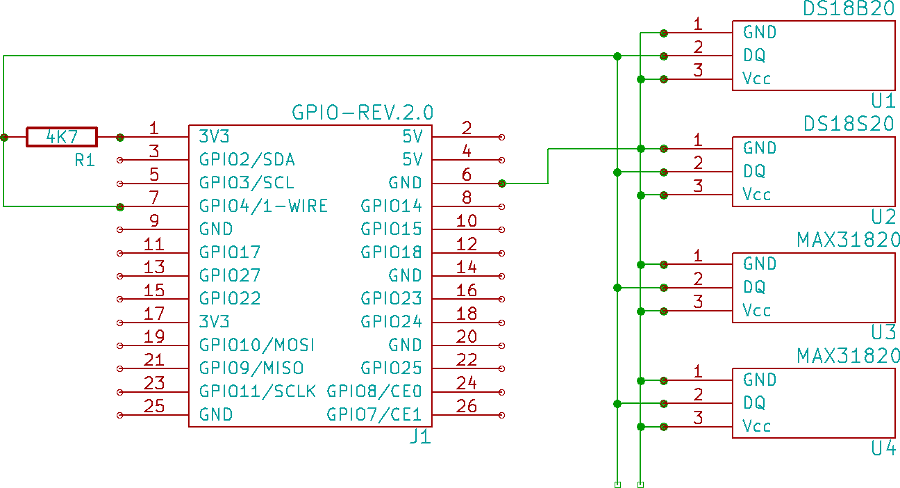Click the Vcc pin label of U1
The height and width of the screenshot is (488, 900).
click(x=757, y=78)
